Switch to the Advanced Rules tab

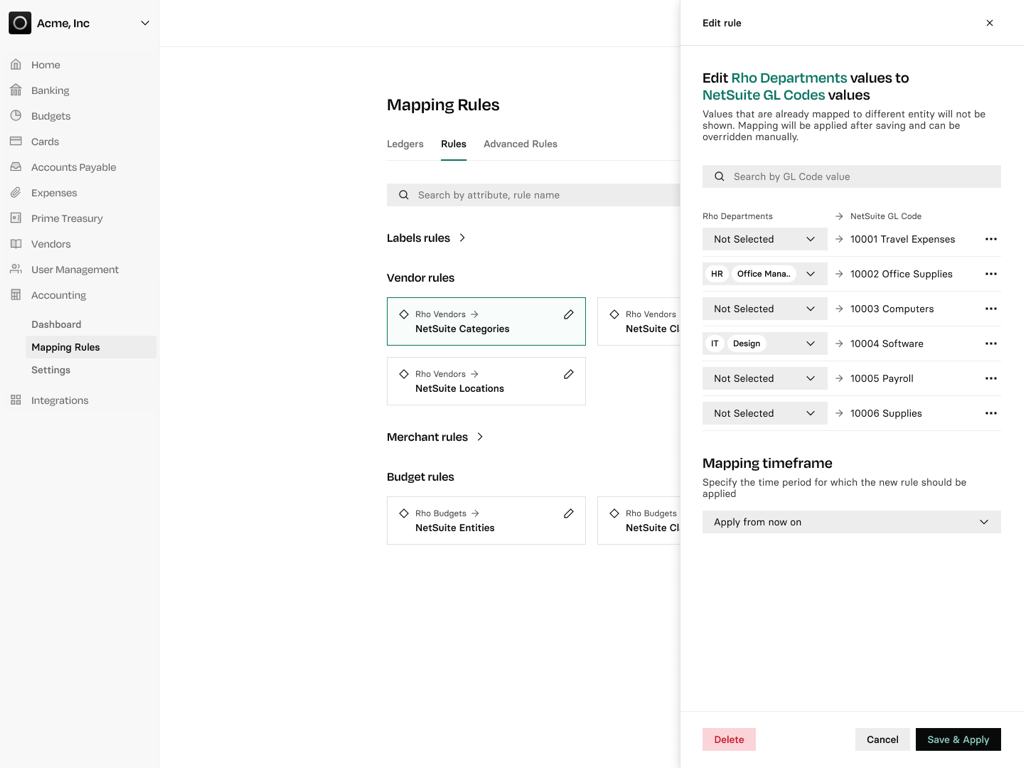click(520, 144)
